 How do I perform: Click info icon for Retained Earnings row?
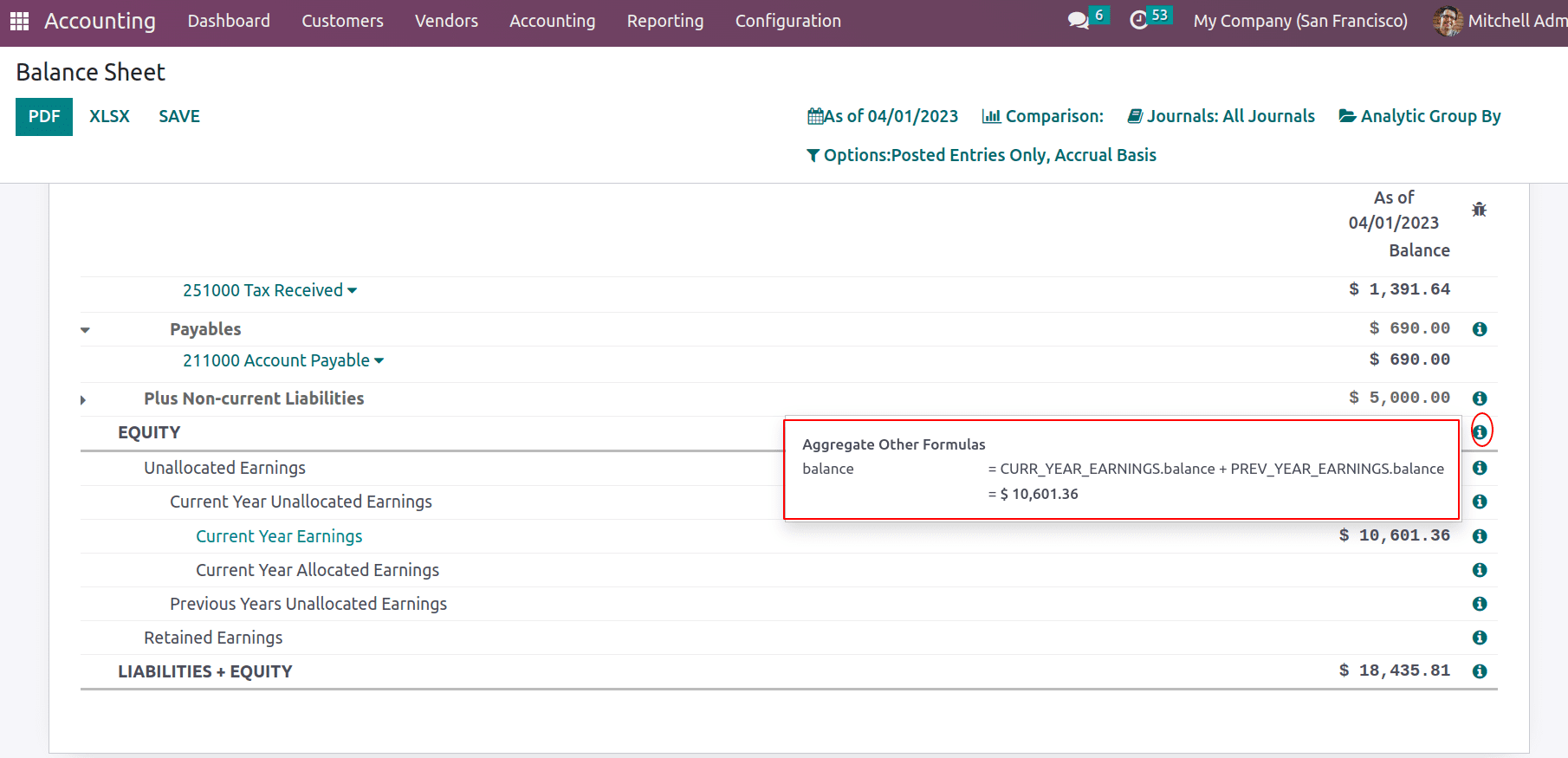[1479, 638]
